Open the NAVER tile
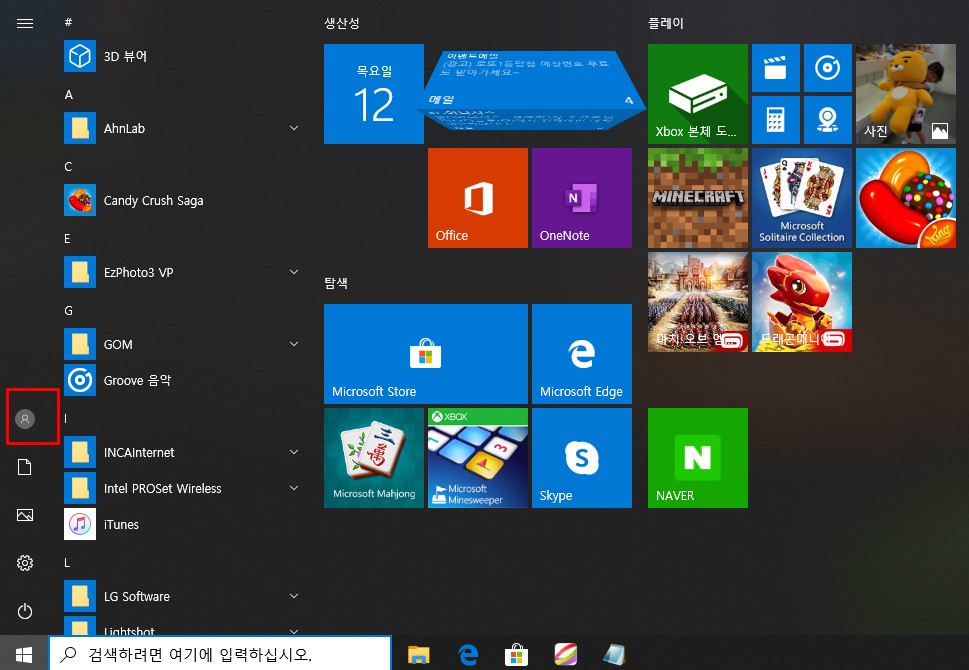 point(698,457)
